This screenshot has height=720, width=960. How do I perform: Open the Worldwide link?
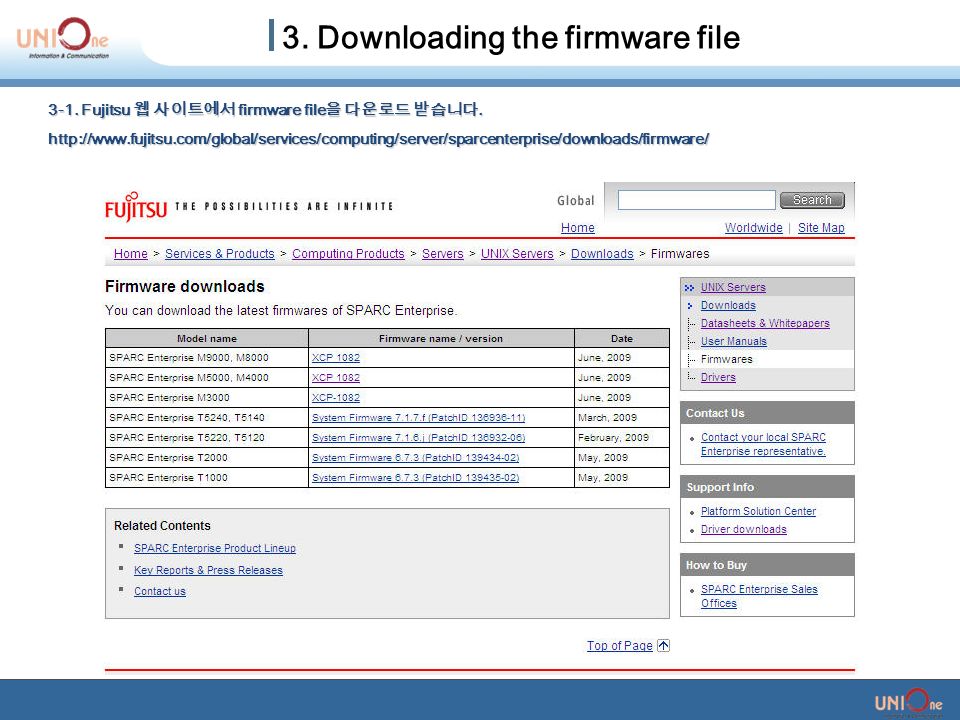(x=754, y=228)
